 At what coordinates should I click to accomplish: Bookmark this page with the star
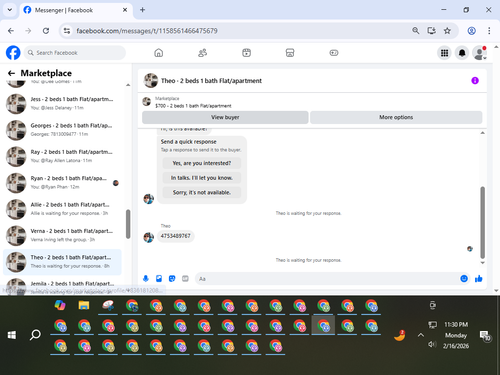447,31
